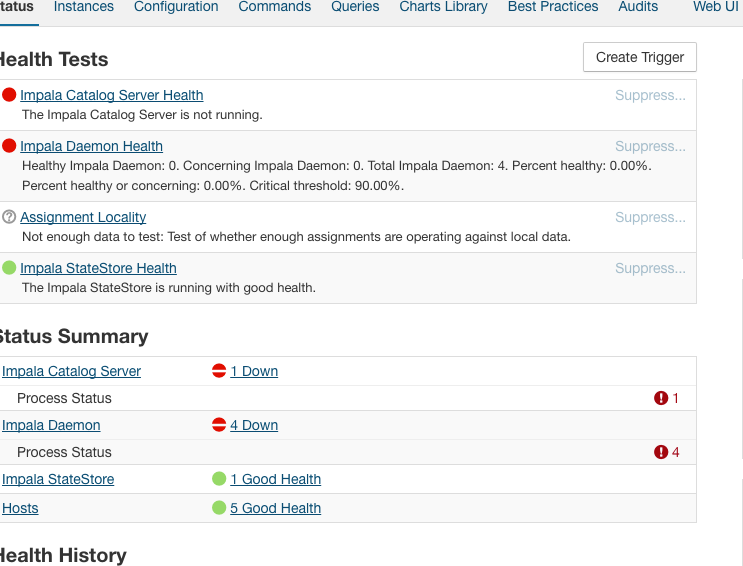Screen dimensions: 743x566
Task: Open the Commands tab
Action: coord(274,7)
